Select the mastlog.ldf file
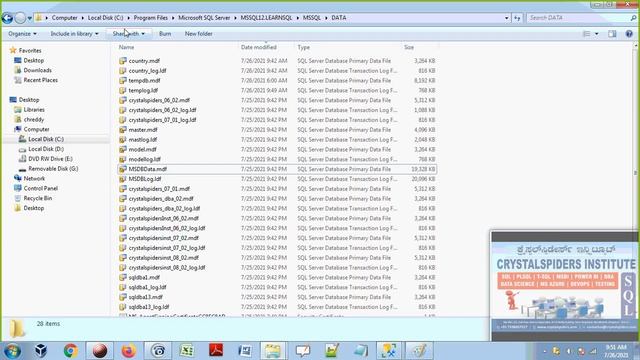 click(142, 140)
